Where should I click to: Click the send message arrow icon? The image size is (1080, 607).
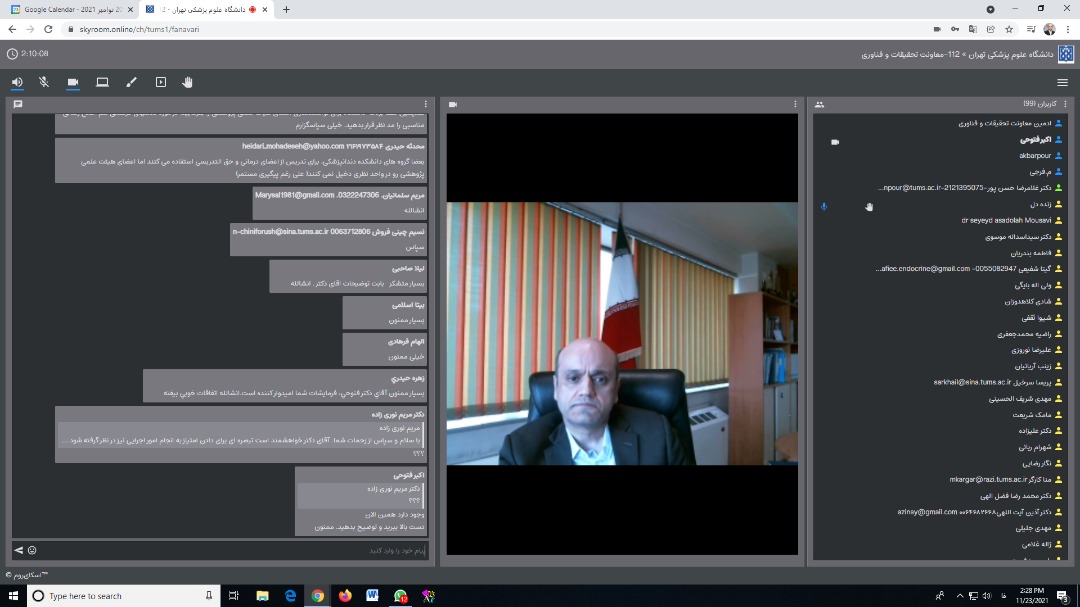point(18,550)
